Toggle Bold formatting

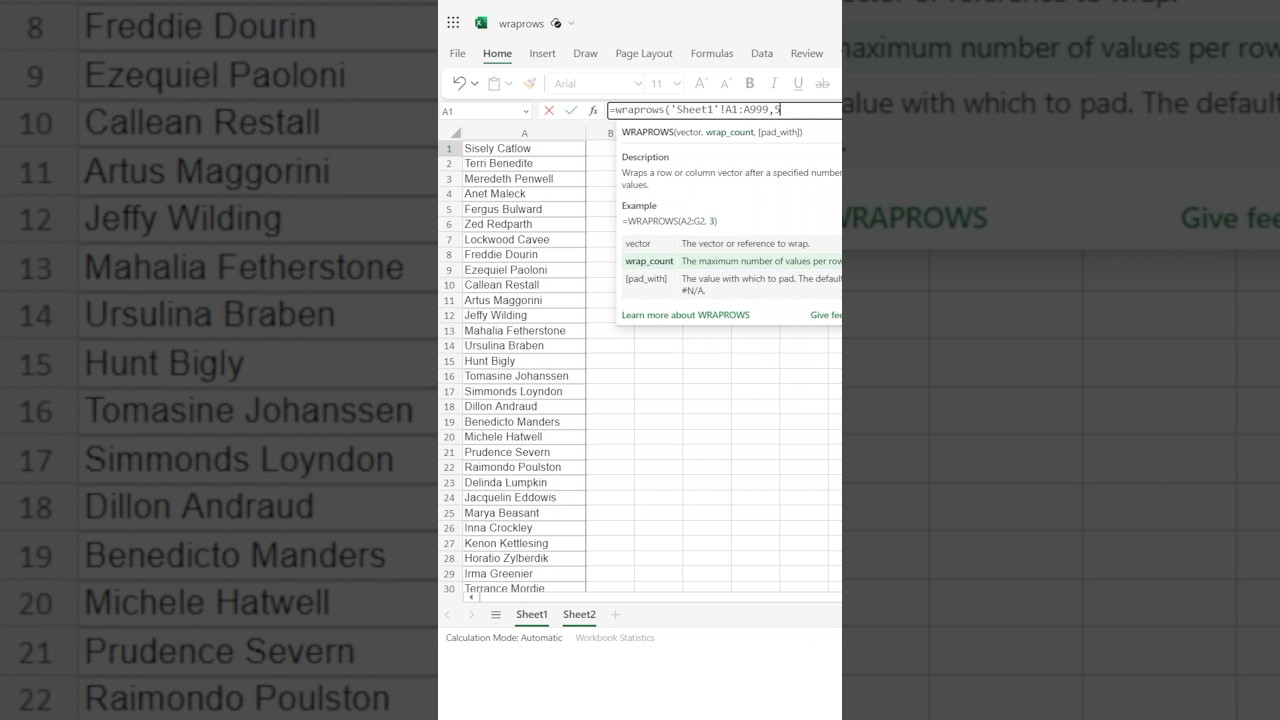pyautogui.click(x=750, y=84)
